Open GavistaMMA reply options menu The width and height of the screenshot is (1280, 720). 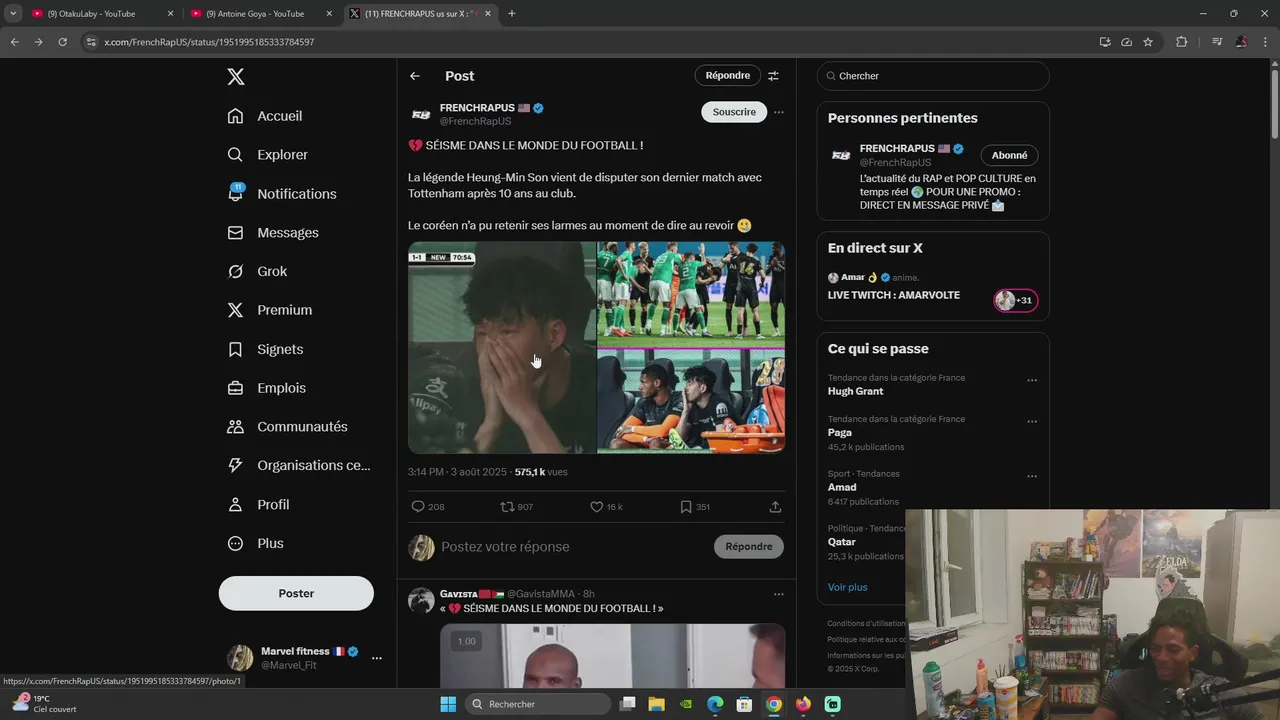tap(779, 594)
